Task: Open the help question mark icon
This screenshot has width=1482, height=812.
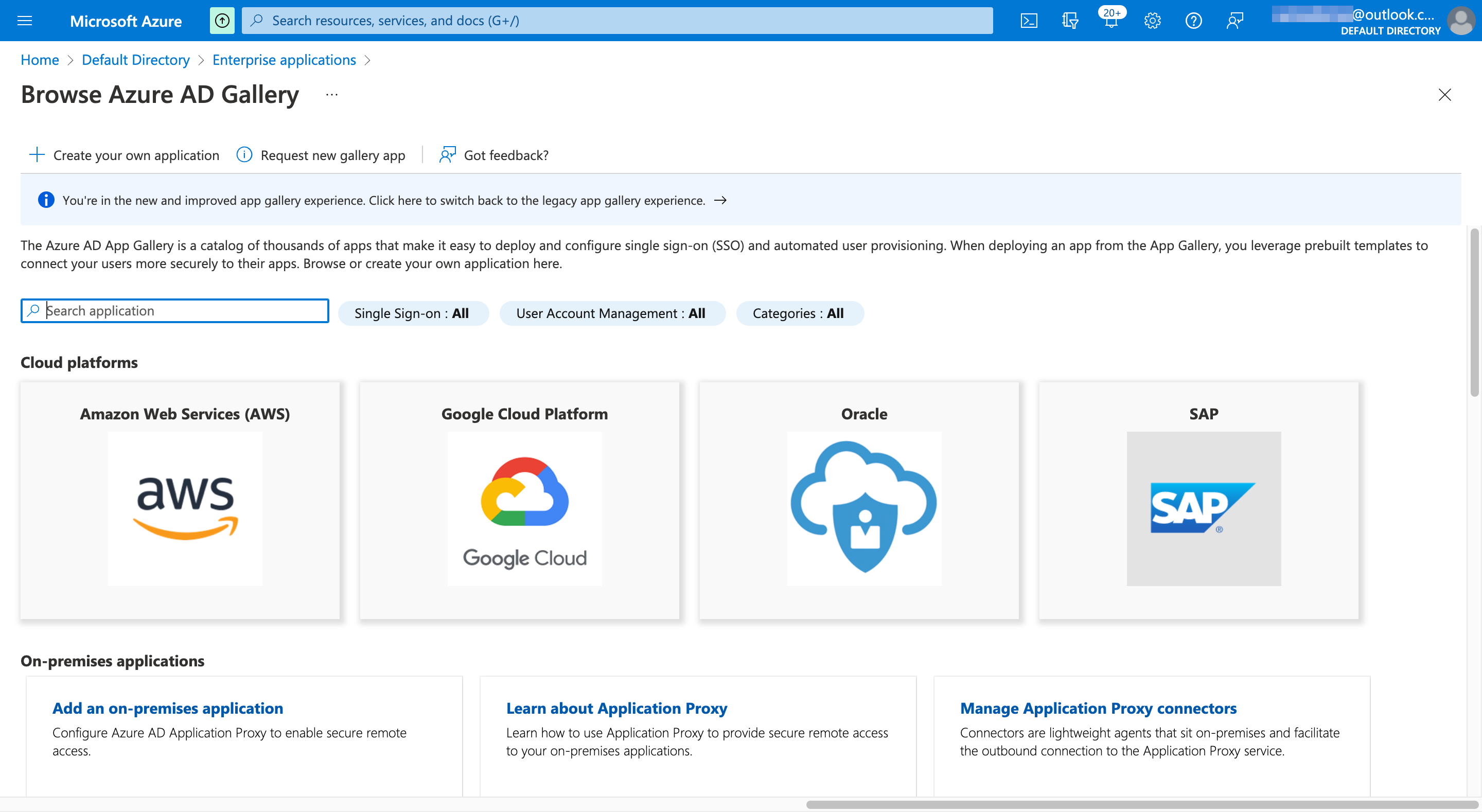Action: pyautogui.click(x=1193, y=20)
